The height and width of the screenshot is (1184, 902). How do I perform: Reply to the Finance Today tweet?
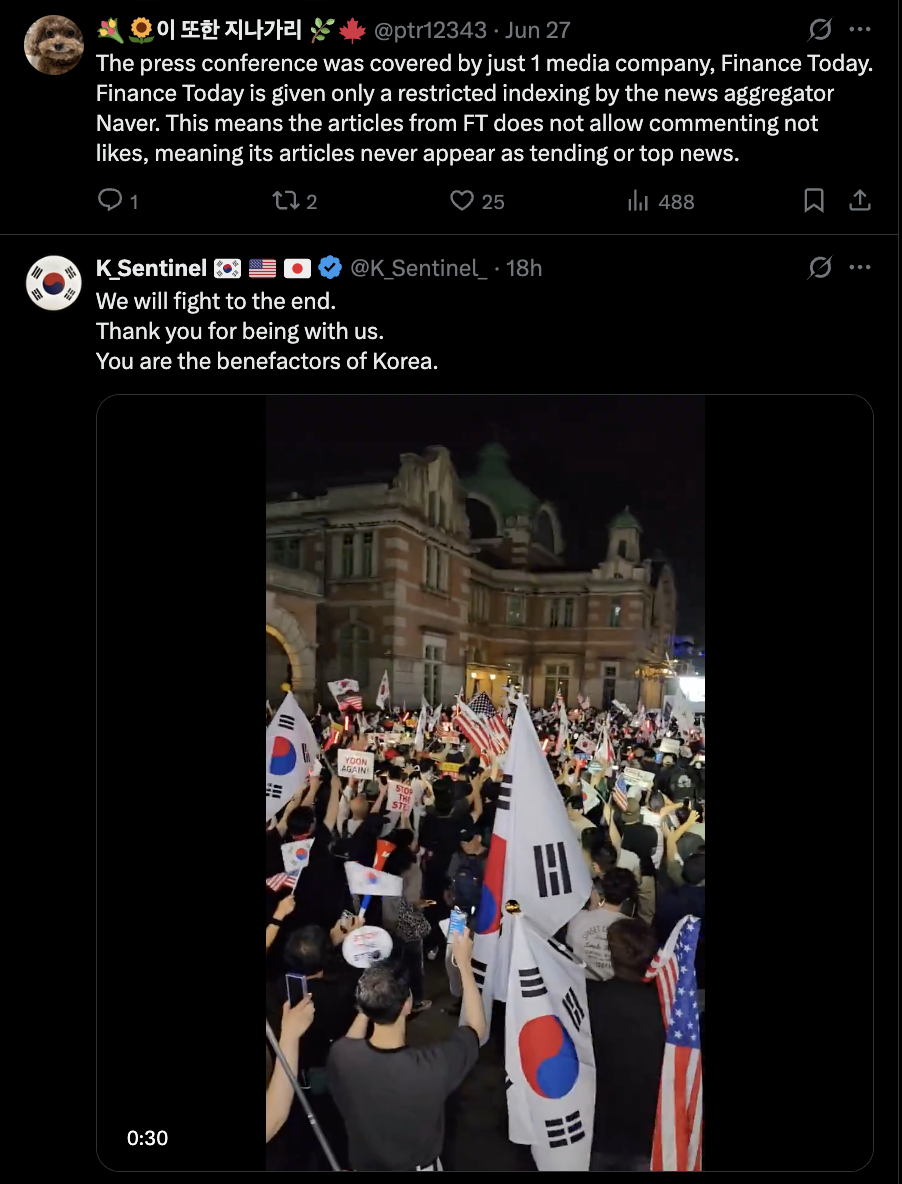[x=118, y=201]
